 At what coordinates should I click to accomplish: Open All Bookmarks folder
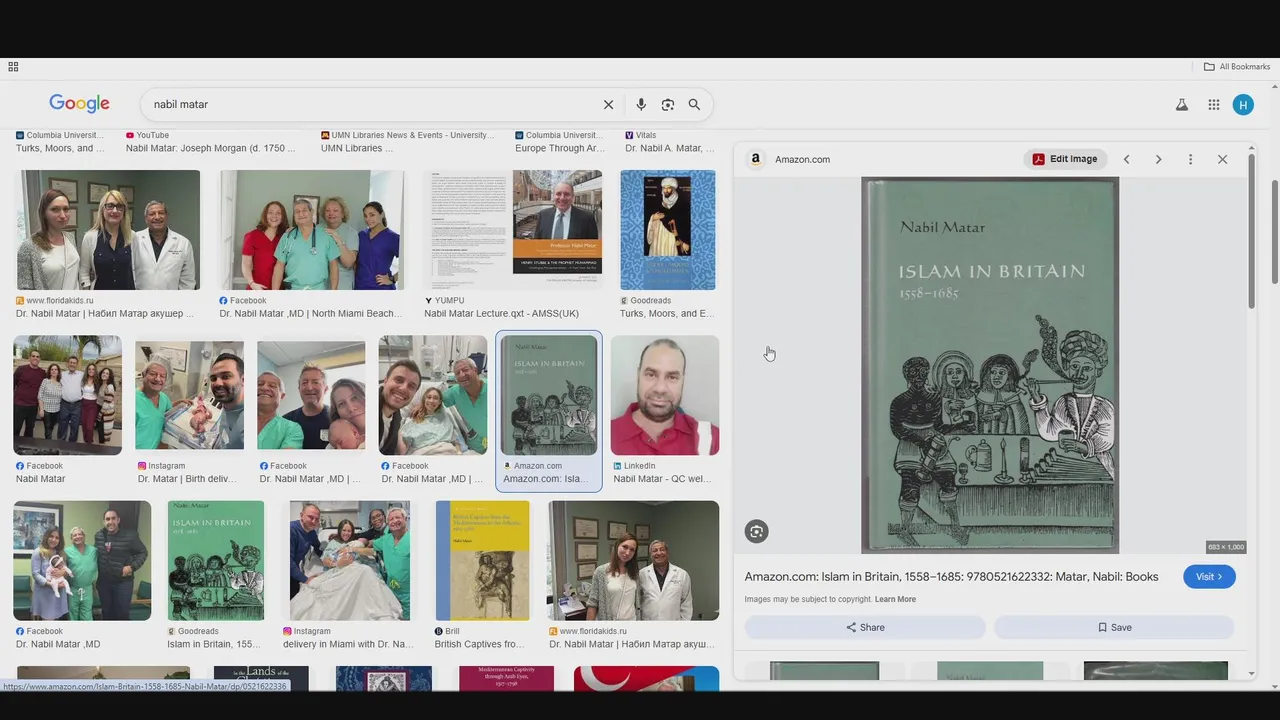1237,67
